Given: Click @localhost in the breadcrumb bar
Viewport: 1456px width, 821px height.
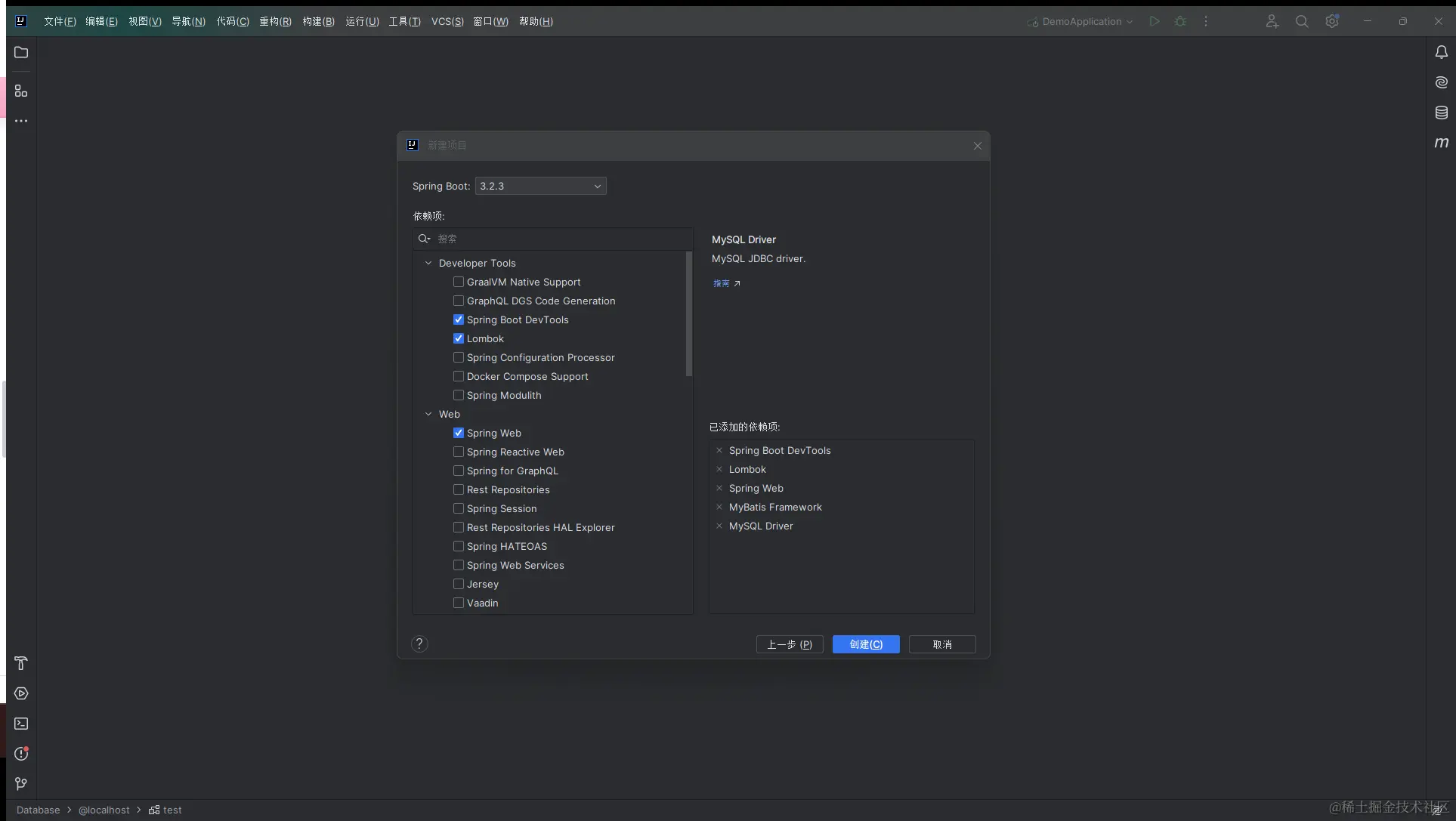Looking at the screenshot, I should [104, 810].
